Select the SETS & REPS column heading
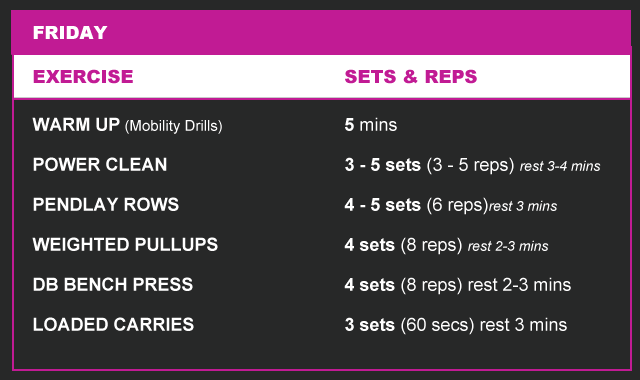640x380 pixels. click(411, 77)
